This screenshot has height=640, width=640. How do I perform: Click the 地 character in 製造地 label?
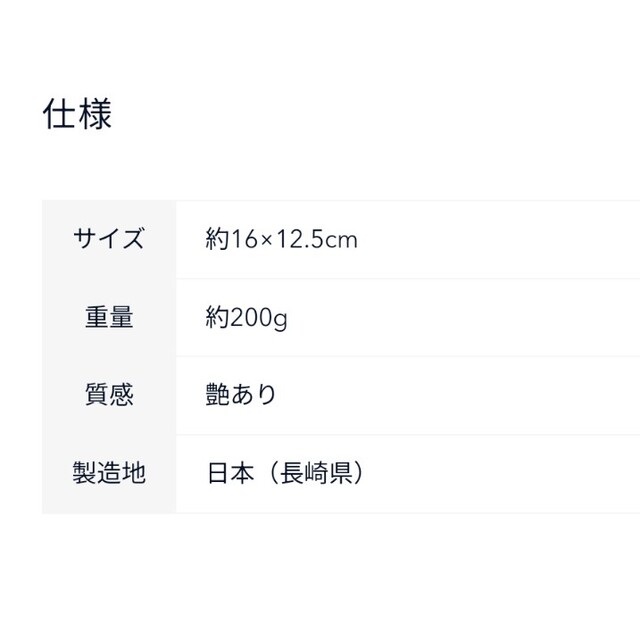(133, 473)
